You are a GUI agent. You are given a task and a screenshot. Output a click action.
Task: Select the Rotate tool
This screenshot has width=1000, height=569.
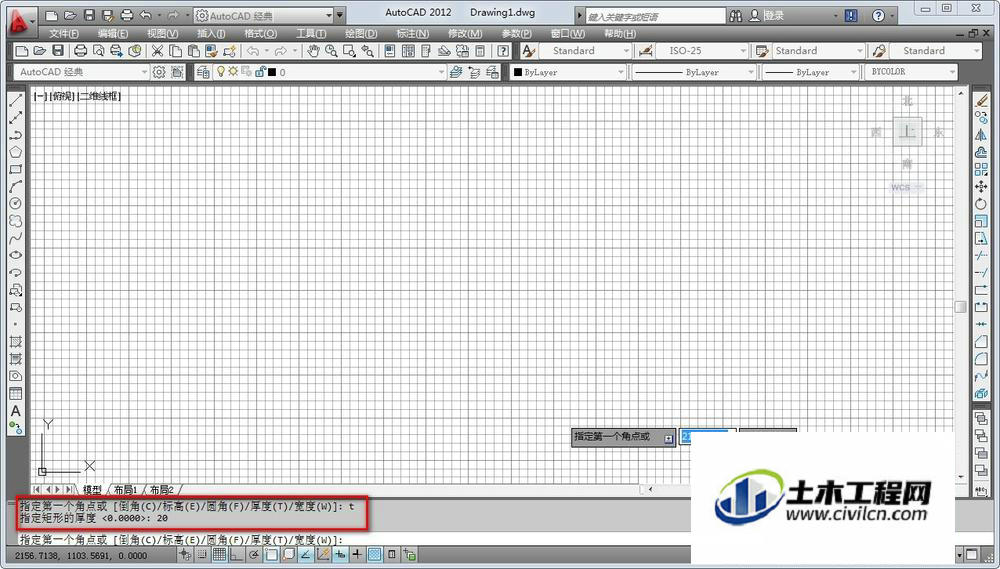pyautogui.click(x=982, y=204)
